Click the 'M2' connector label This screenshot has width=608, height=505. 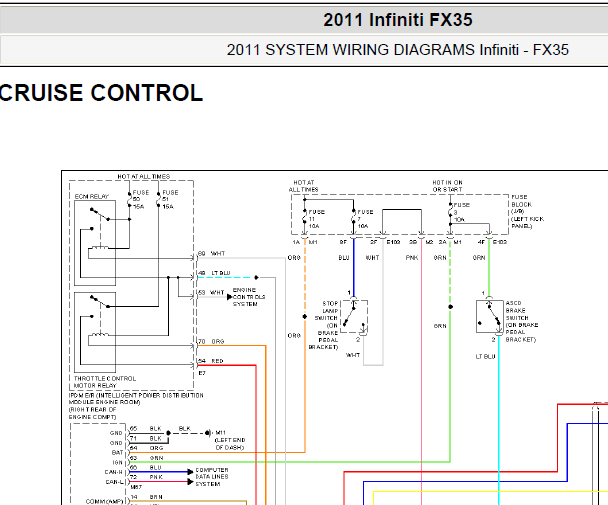tap(429, 242)
